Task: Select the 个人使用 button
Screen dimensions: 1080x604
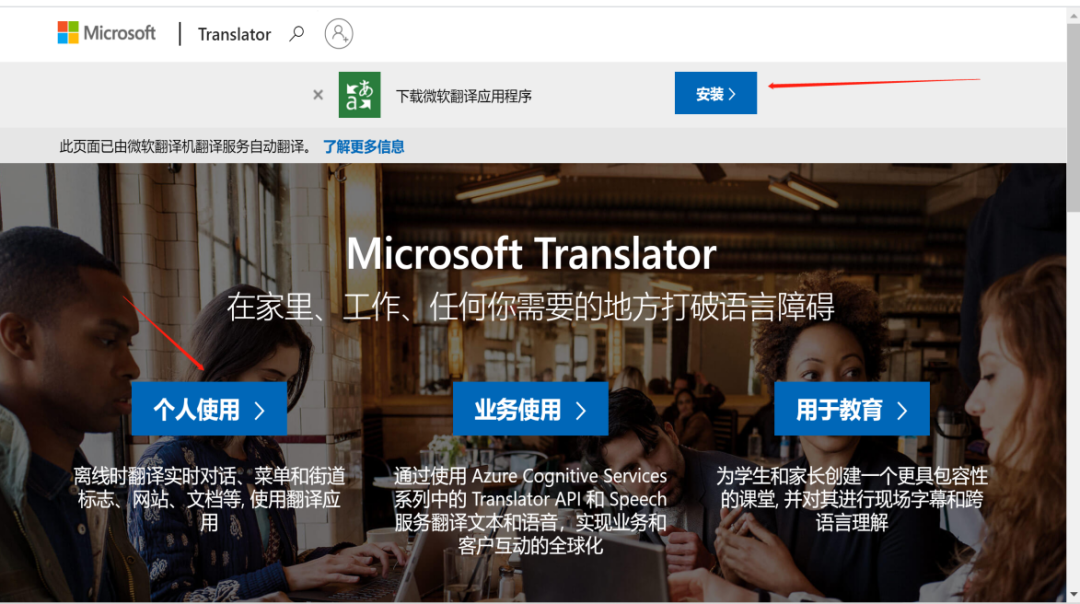Action: (209, 410)
